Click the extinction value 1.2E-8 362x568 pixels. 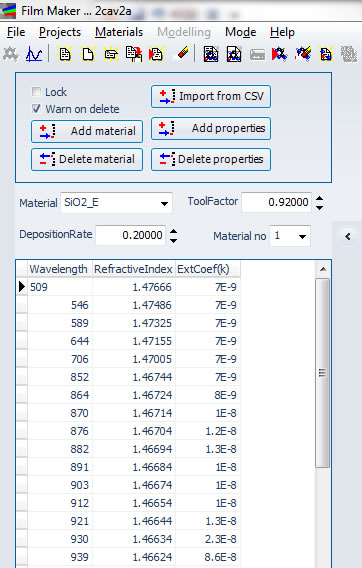click(208, 431)
